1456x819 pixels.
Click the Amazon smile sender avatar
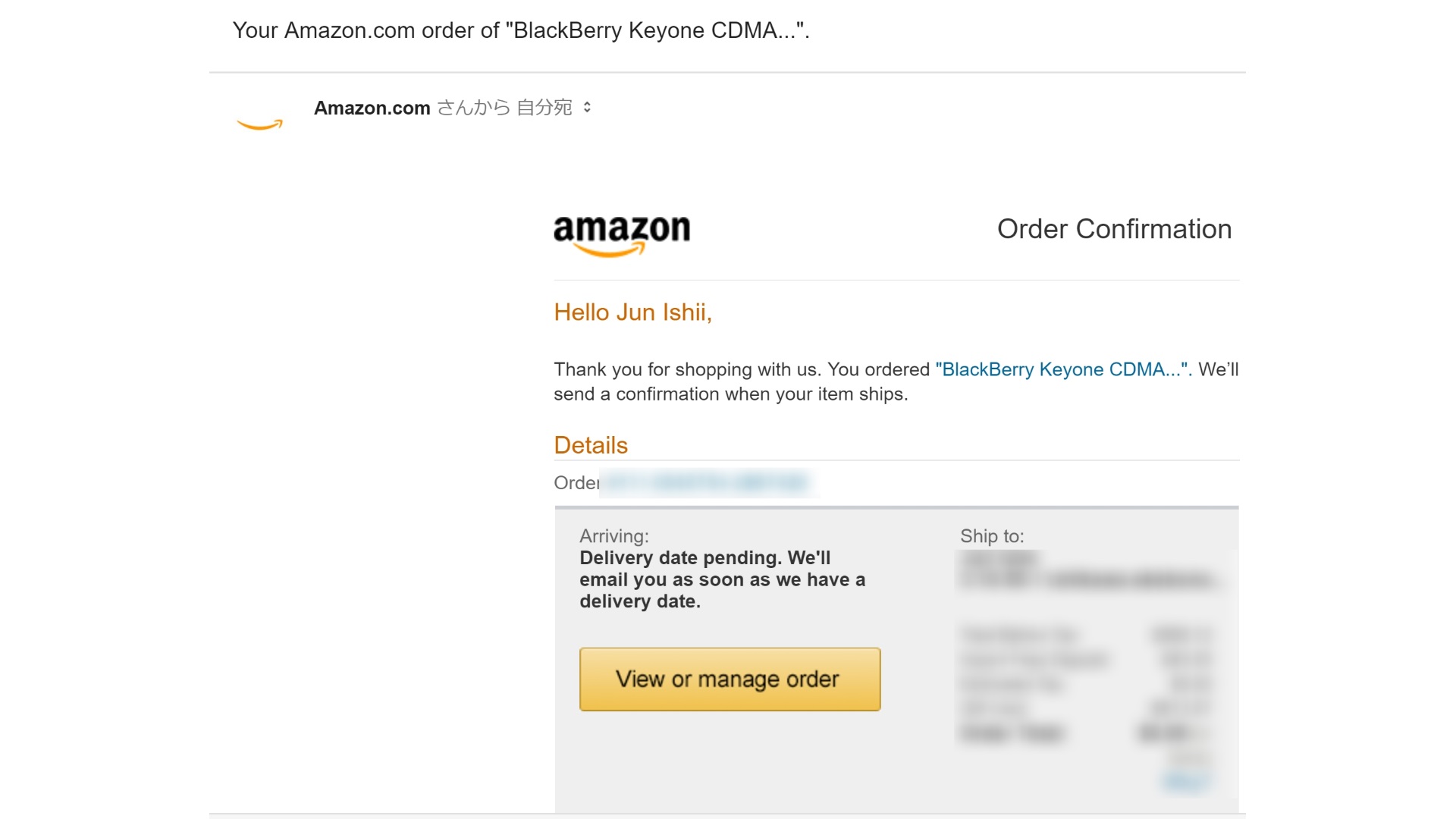point(259,124)
